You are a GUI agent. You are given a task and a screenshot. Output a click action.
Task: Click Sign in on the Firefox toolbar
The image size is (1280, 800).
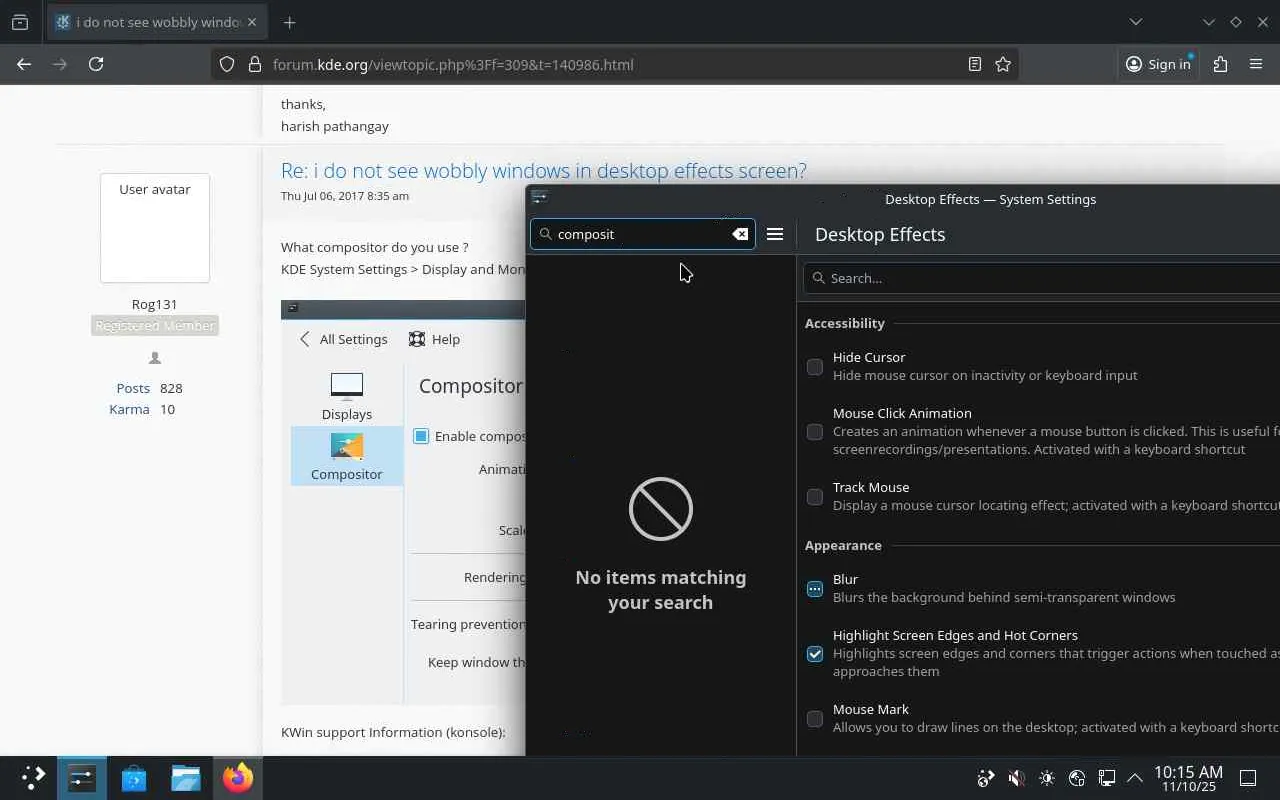click(x=1158, y=64)
